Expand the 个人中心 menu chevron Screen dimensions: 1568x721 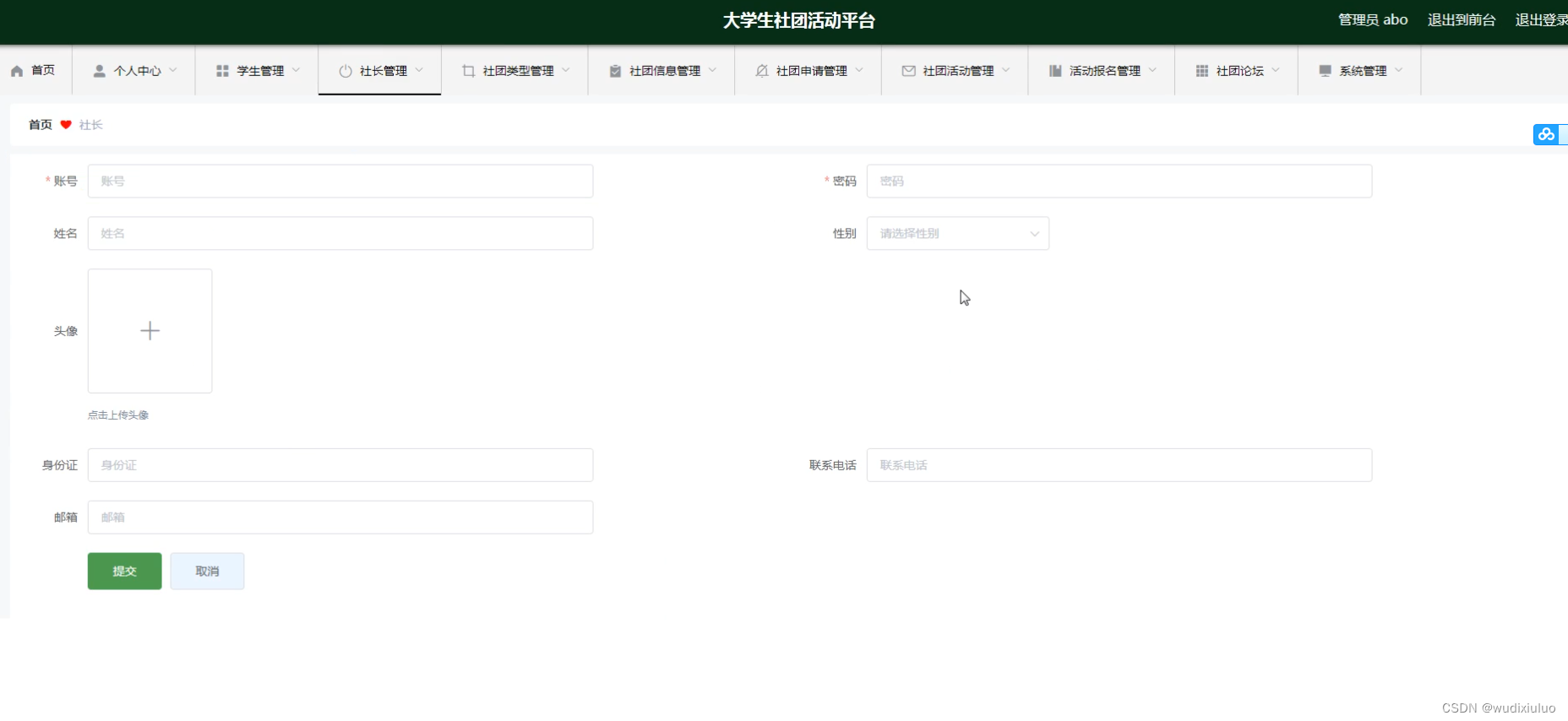(x=173, y=70)
